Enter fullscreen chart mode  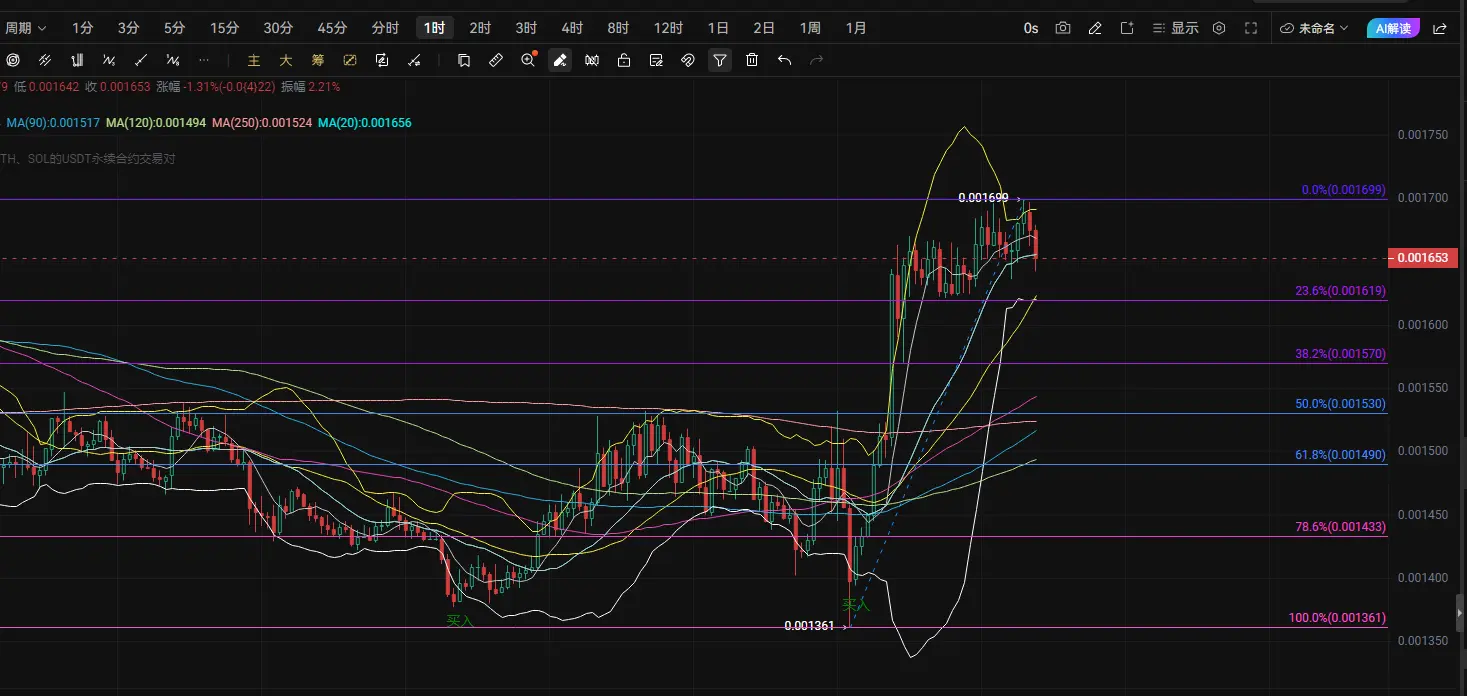pos(1251,28)
